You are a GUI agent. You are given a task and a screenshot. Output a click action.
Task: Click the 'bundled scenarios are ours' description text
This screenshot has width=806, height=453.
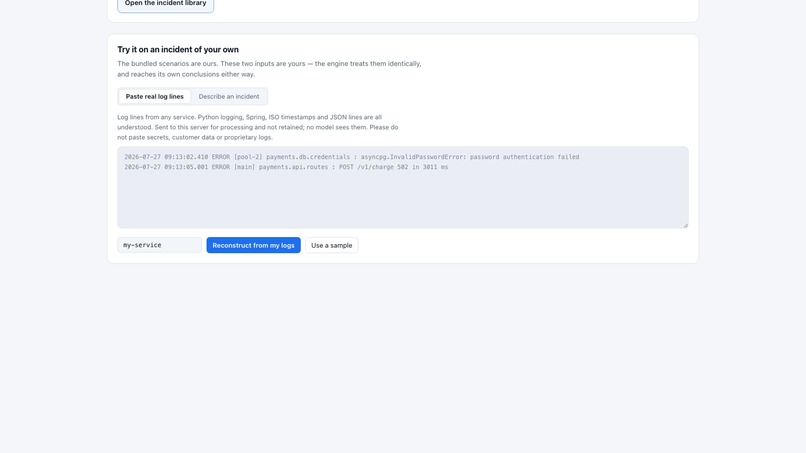click(269, 69)
